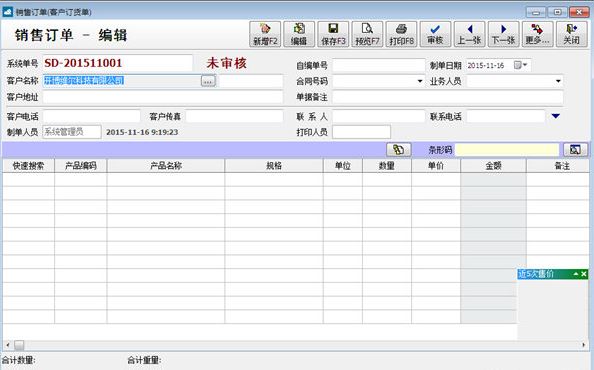Expand the 合同号码 dropdown

(x=420, y=81)
